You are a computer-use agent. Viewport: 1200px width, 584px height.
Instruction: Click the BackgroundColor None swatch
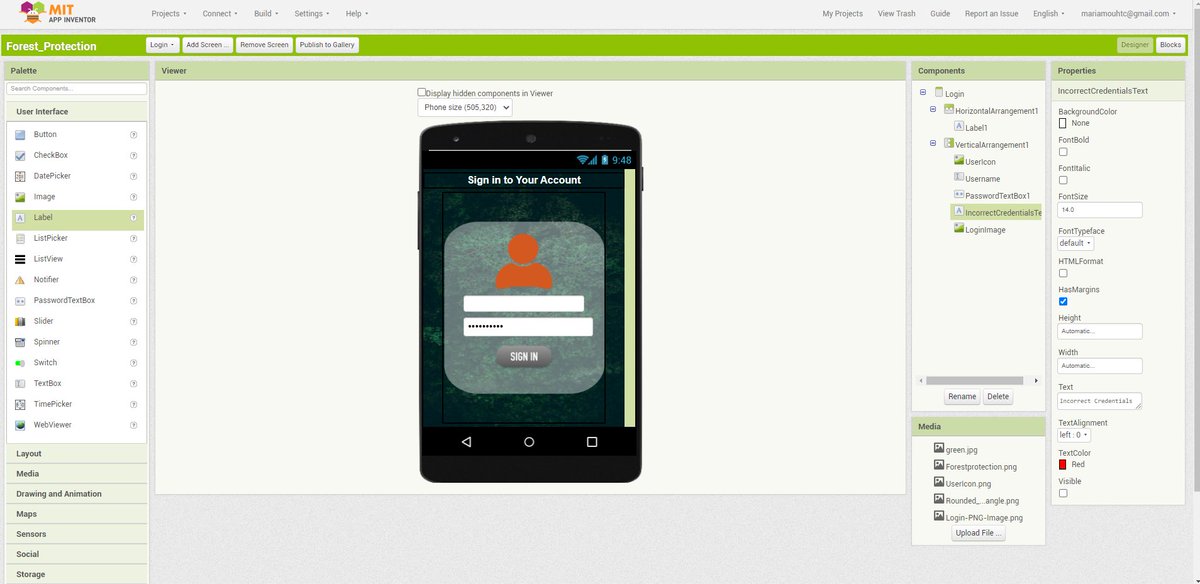pyautogui.click(x=1063, y=123)
